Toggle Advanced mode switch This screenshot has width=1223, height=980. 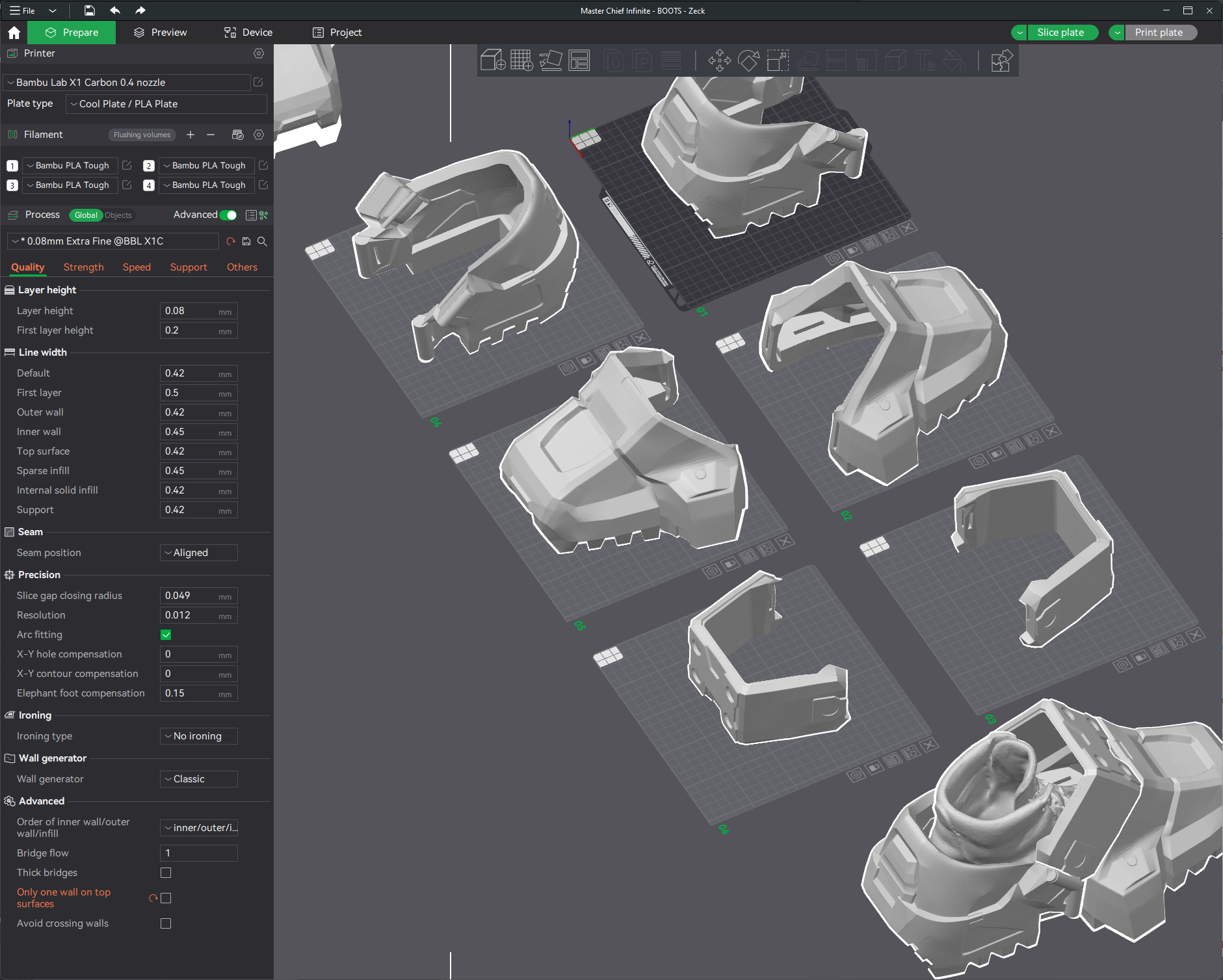tap(228, 215)
